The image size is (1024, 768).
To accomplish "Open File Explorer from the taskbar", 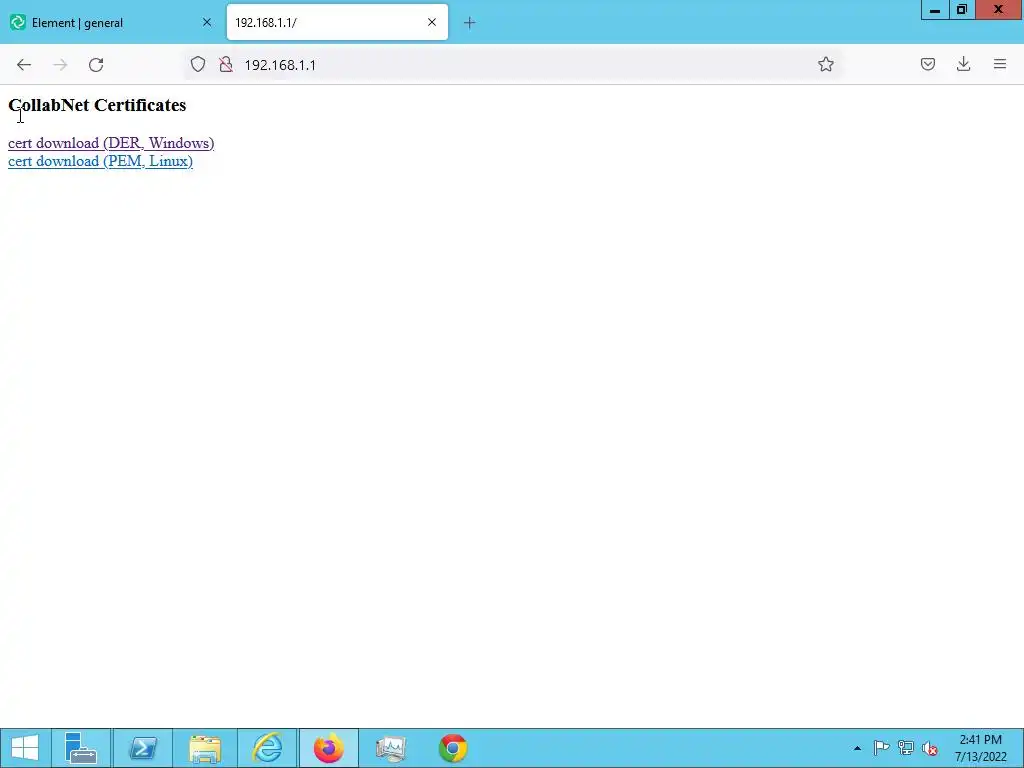I will 205,748.
